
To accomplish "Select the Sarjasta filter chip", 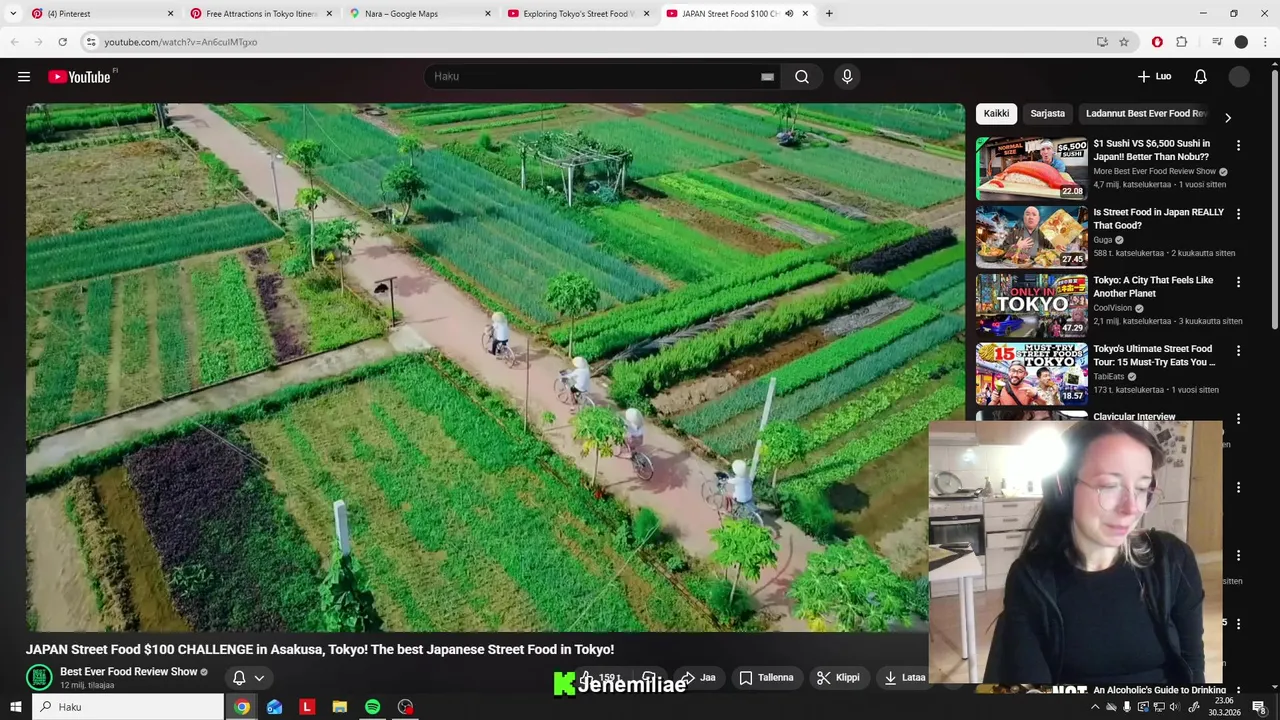I will click(1048, 114).
